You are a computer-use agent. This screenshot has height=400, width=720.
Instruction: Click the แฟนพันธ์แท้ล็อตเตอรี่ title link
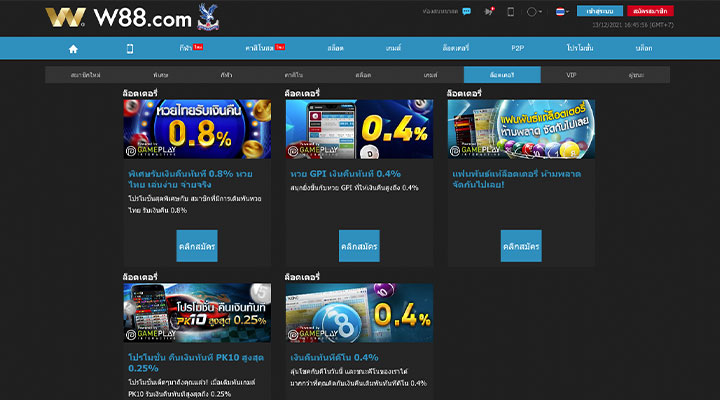pyautogui.click(x=517, y=179)
